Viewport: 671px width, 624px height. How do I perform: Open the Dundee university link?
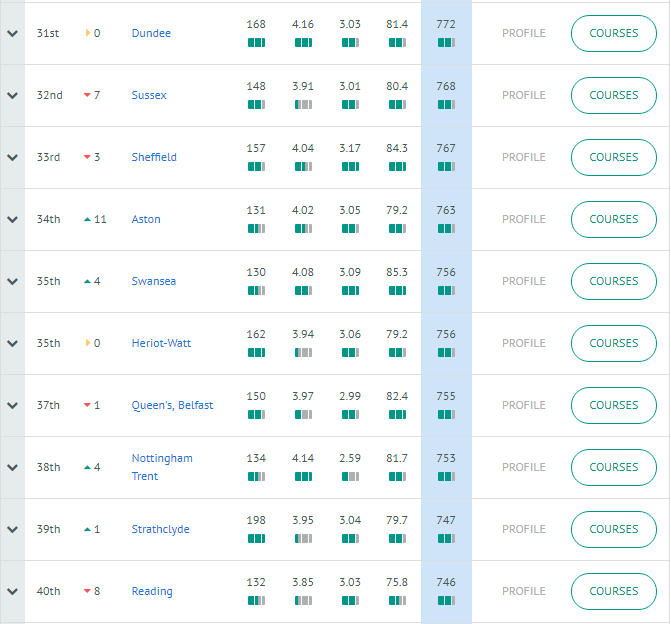[x=151, y=33]
